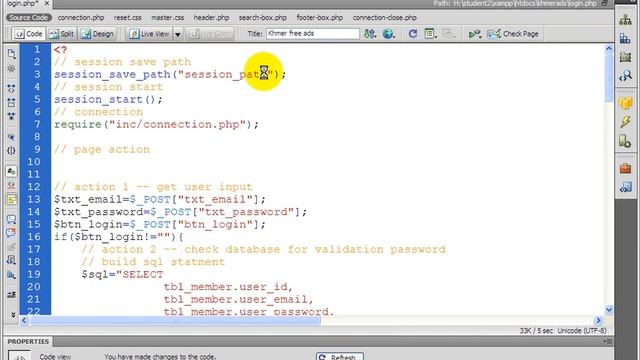
Task: Open File Management dropdown icon
Action: tap(370, 34)
